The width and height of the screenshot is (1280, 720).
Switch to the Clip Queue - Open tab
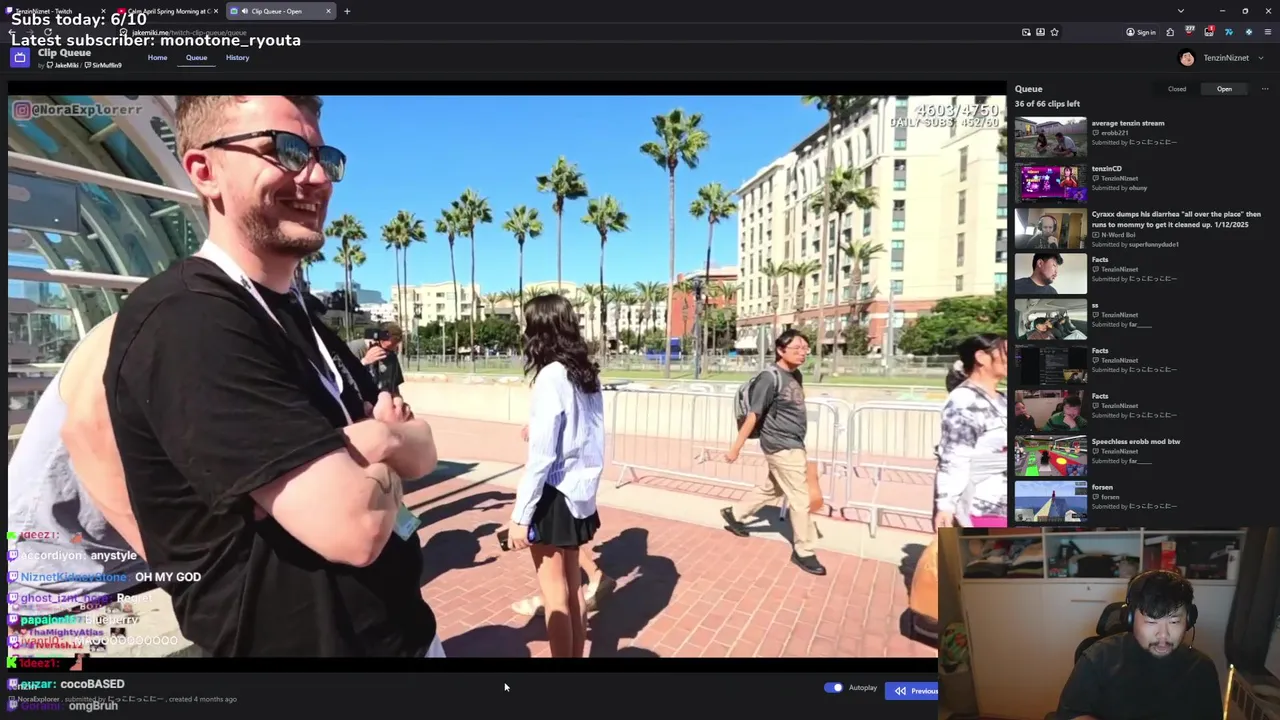[x=280, y=11]
